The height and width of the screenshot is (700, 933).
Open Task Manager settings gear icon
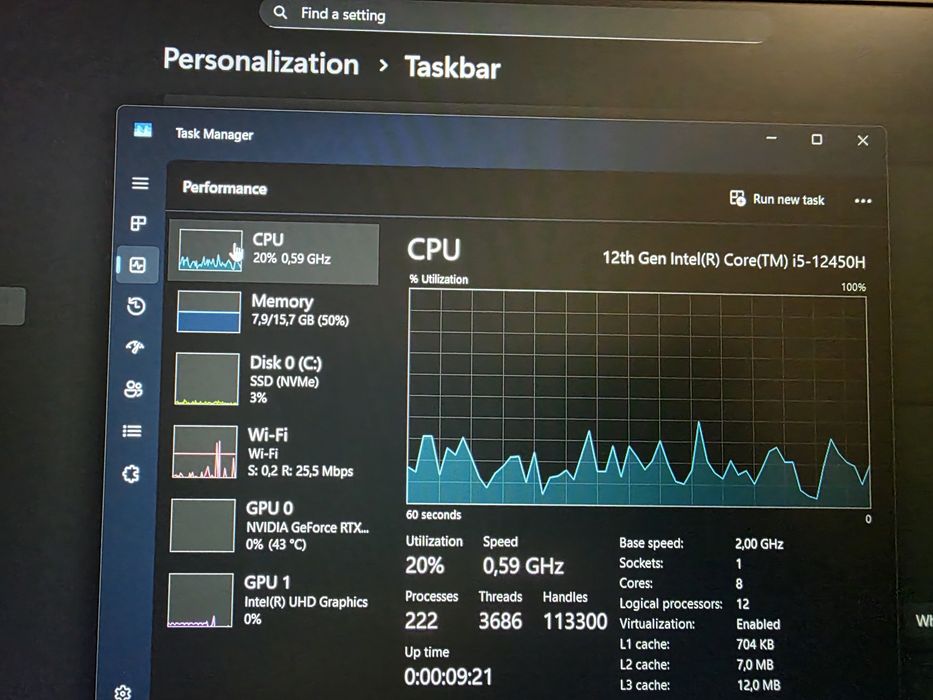tap(123, 692)
